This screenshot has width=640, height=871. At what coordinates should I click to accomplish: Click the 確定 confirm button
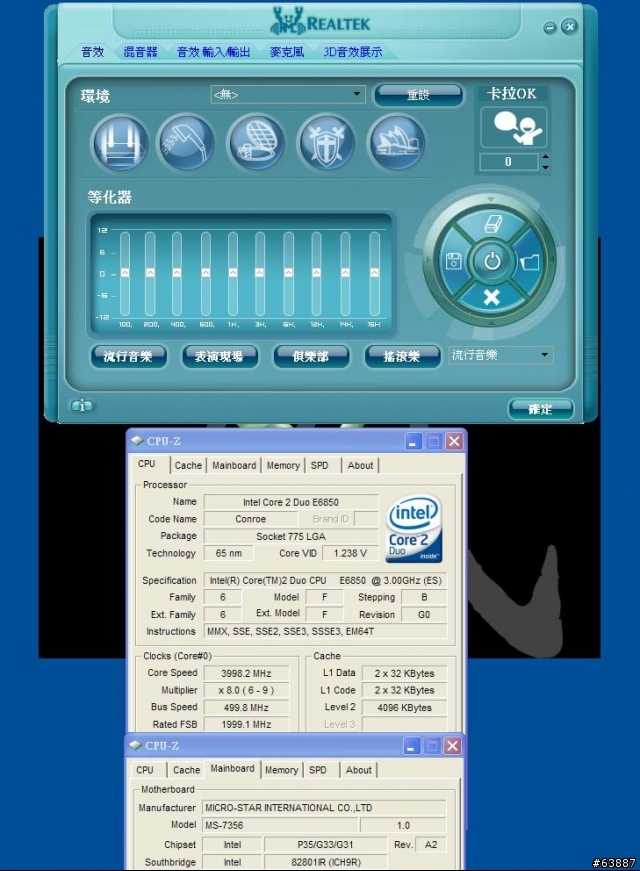(x=540, y=409)
